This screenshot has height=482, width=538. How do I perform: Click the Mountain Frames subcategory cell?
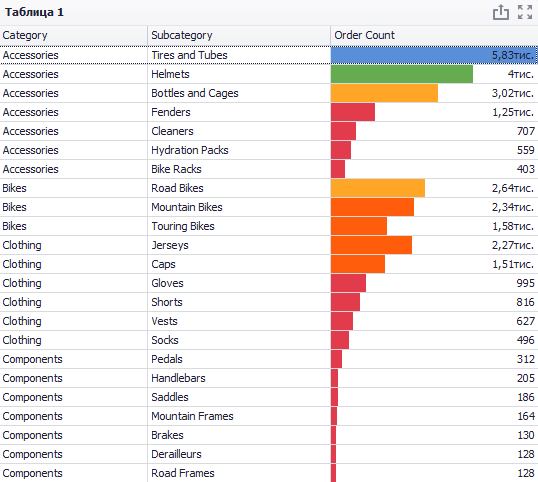[239, 416]
